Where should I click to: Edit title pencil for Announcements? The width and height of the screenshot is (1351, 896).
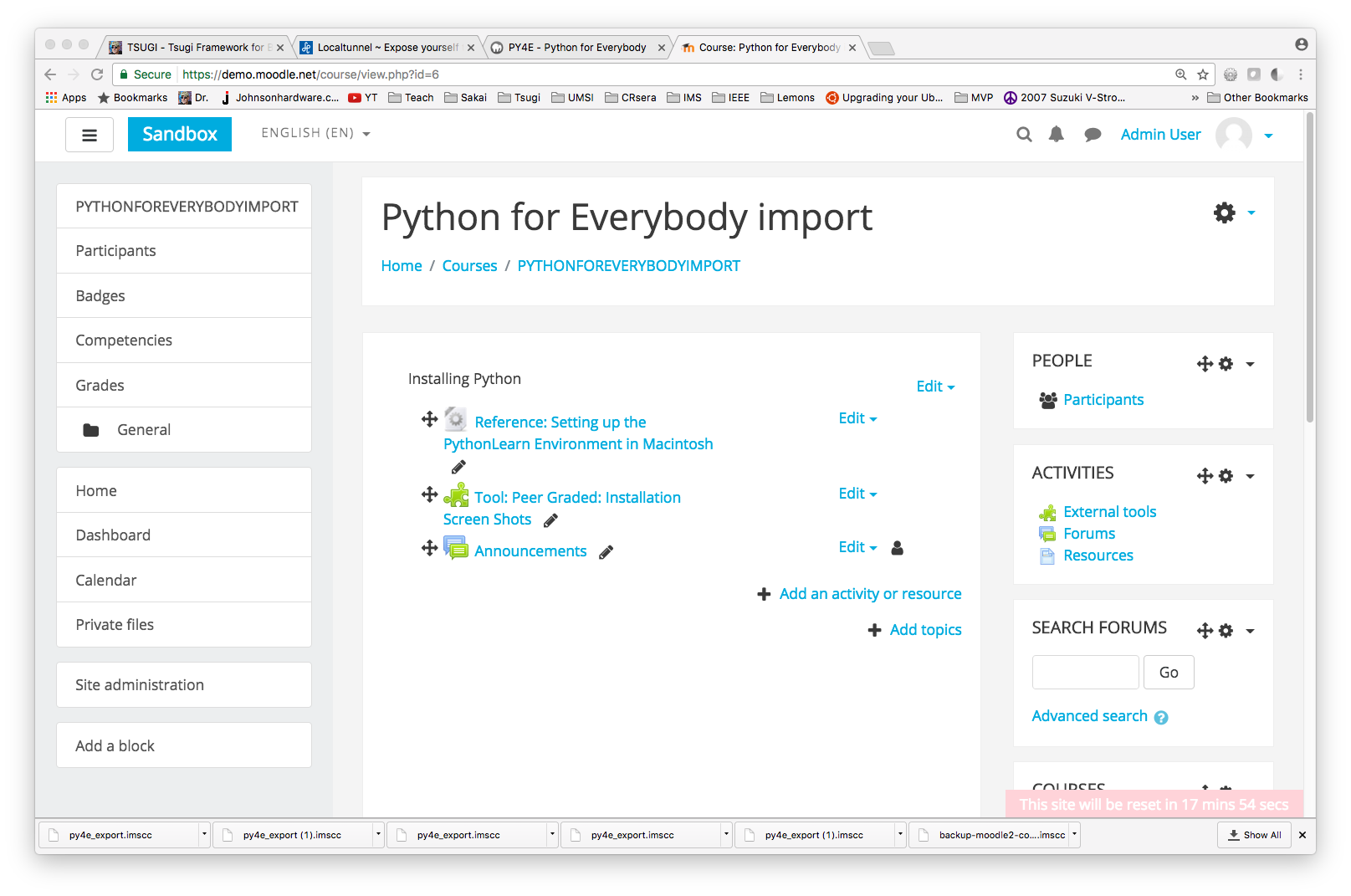point(606,552)
